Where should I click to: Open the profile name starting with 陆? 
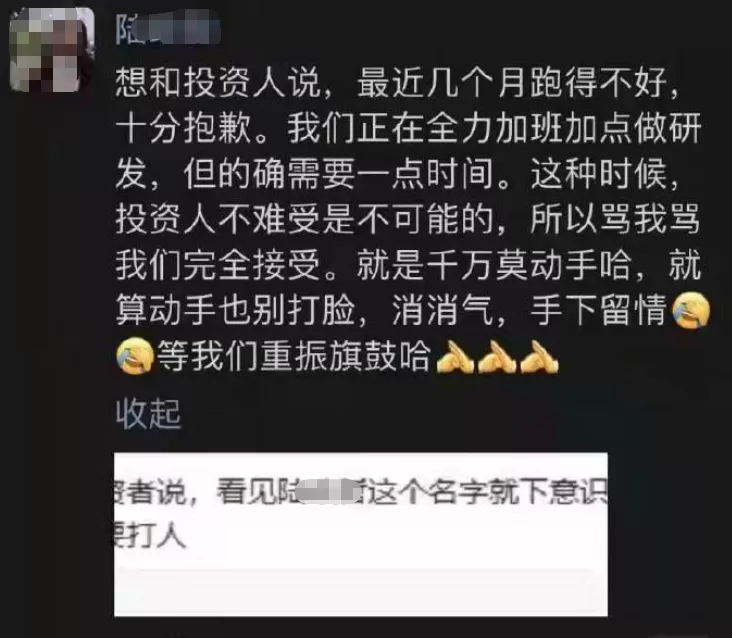click(168, 28)
